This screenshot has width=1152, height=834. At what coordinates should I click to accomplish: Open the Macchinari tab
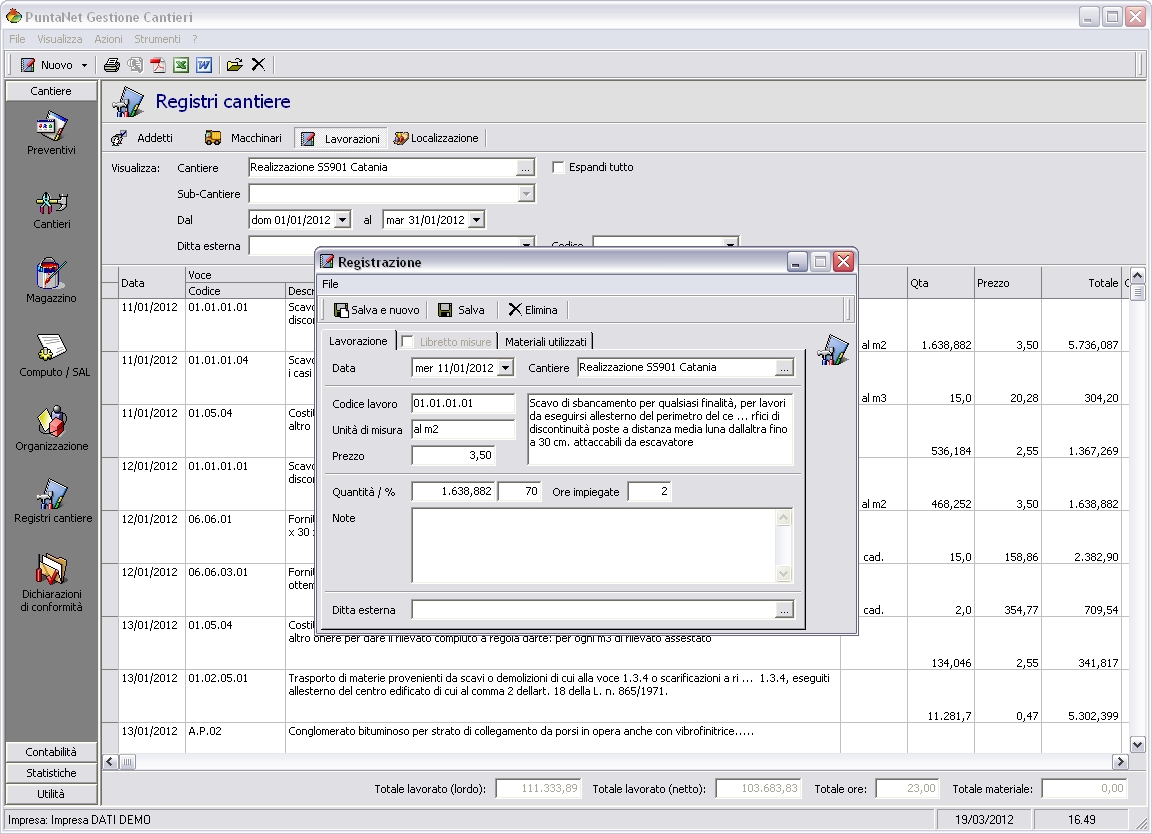point(243,138)
